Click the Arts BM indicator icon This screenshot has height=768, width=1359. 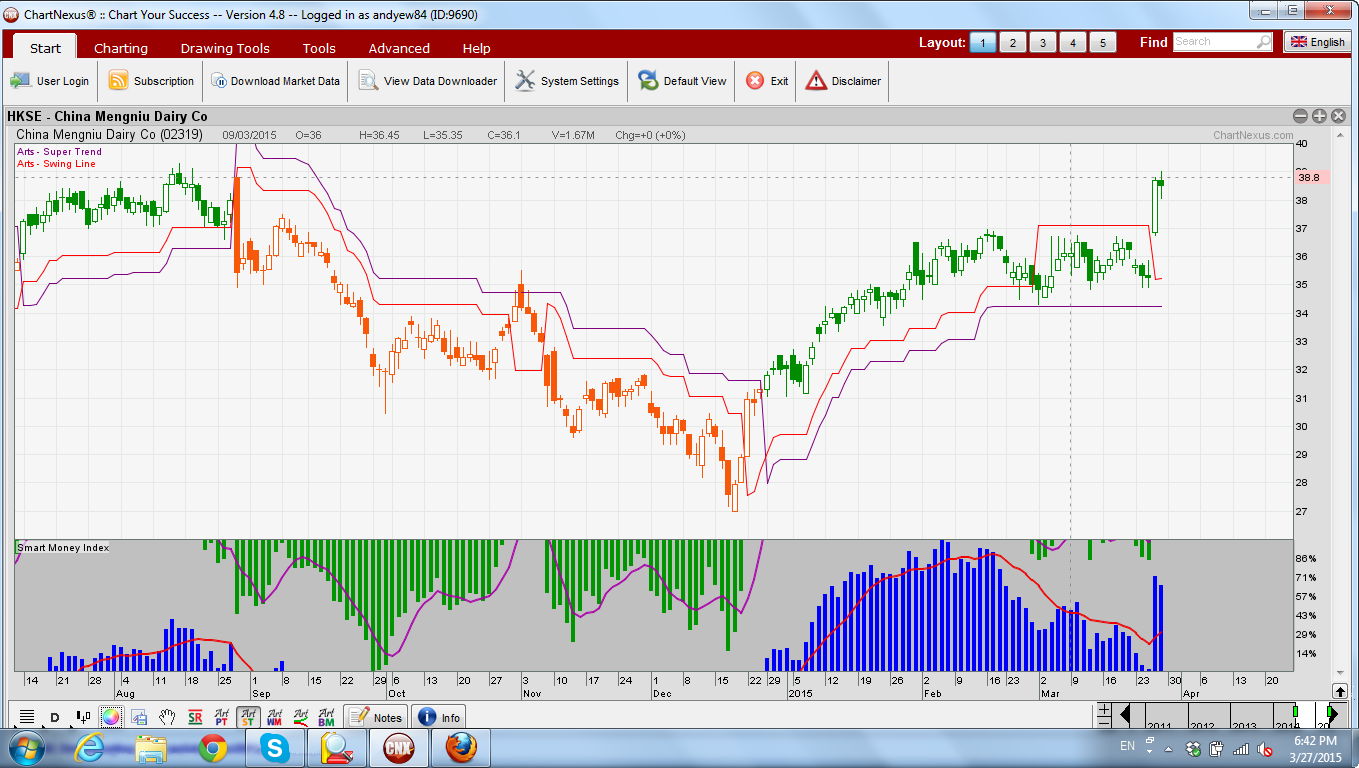click(326, 717)
